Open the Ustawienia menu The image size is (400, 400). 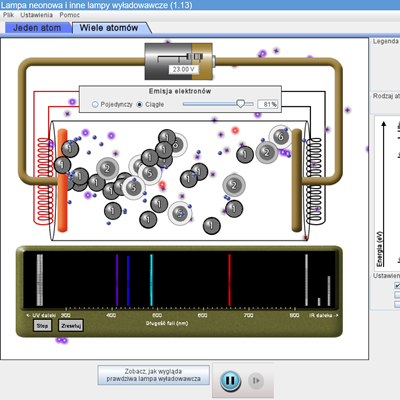36,15
